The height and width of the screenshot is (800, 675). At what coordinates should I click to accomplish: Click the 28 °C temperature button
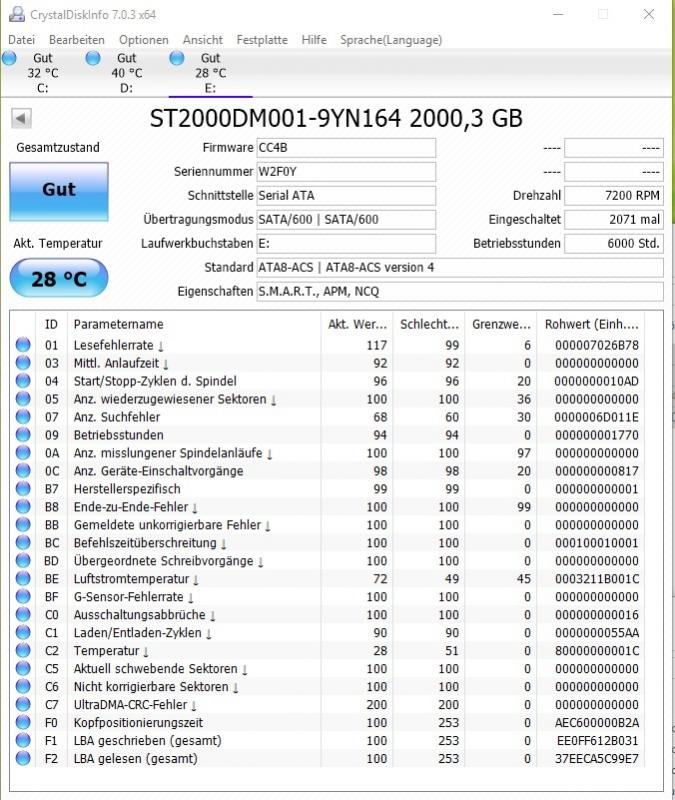point(59,278)
